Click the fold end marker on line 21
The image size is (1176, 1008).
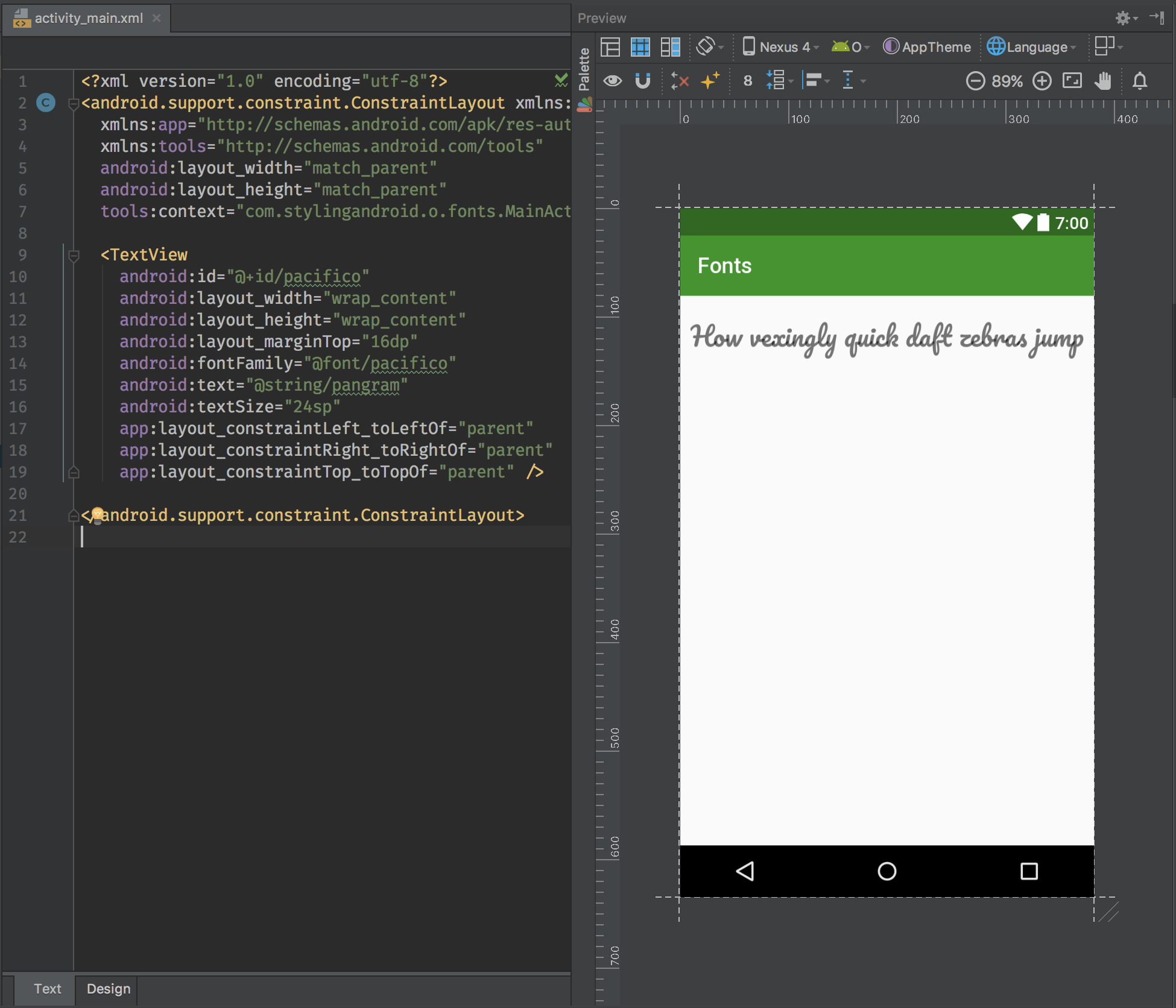coord(74,515)
